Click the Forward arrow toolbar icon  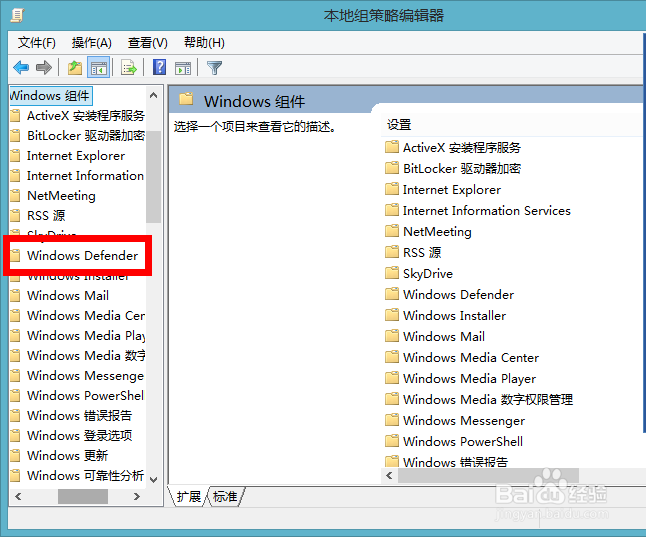(x=44, y=67)
